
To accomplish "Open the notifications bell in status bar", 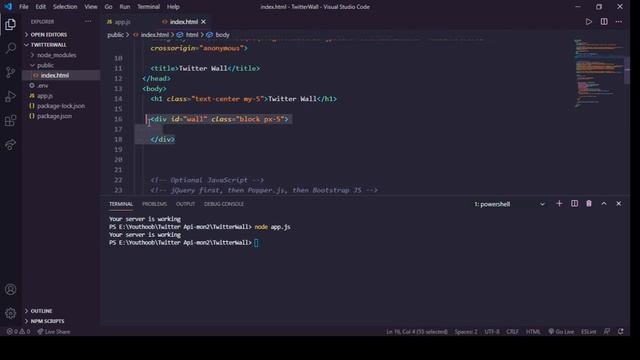I will (620, 331).
